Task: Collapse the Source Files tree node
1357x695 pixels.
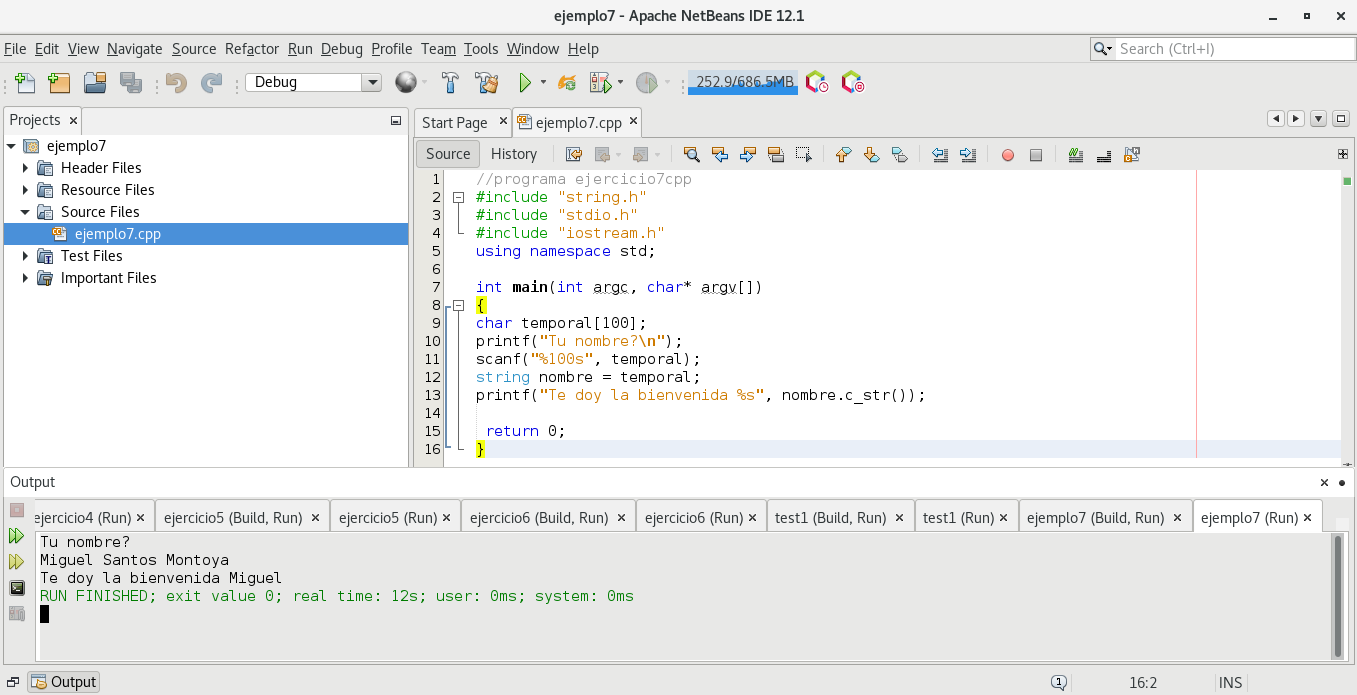Action: point(26,212)
